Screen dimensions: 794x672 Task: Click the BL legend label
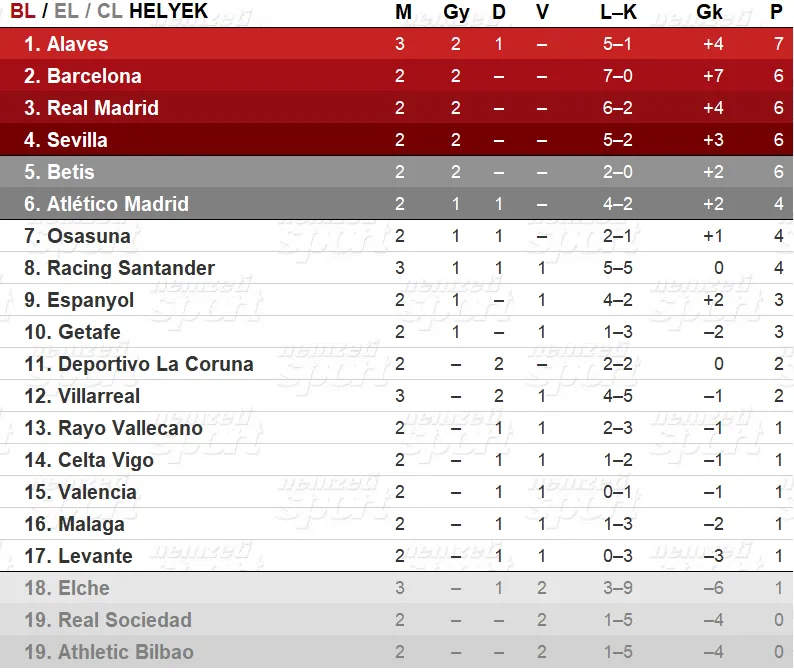[x=23, y=11]
